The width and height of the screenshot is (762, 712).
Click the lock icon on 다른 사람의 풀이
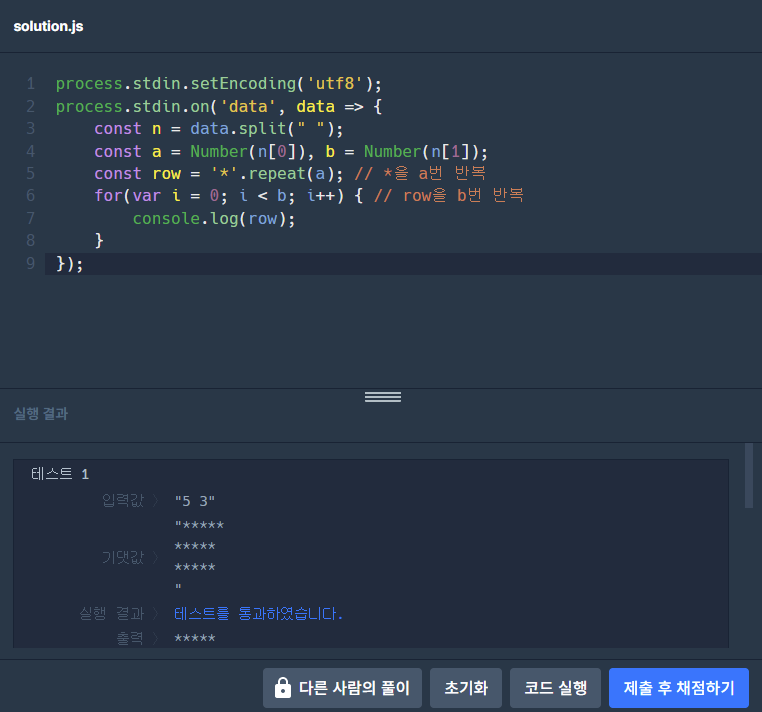(282, 688)
